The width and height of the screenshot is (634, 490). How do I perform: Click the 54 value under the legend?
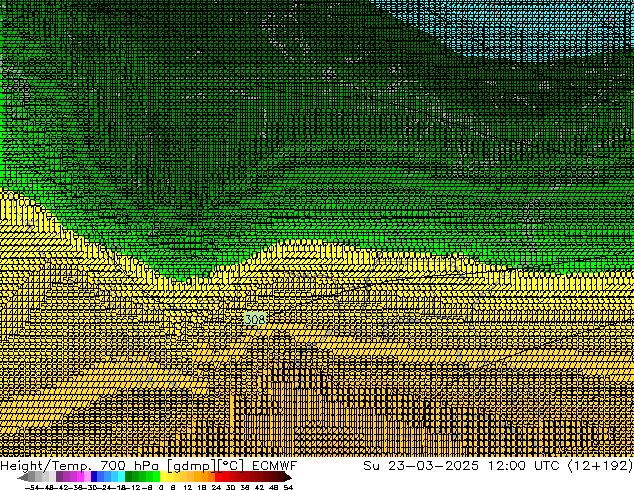288,487
